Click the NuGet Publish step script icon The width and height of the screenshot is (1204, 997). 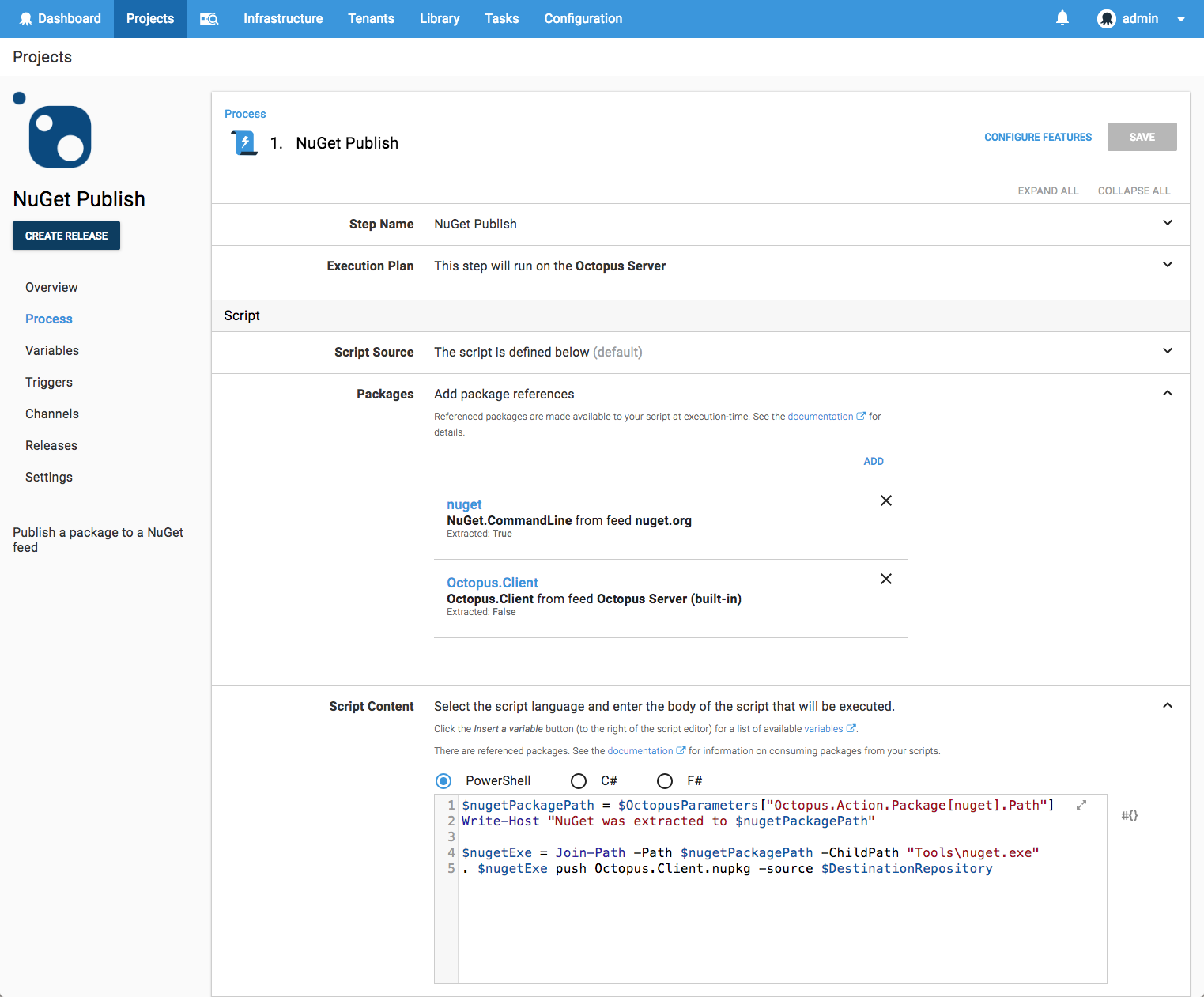[x=243, y=142]
